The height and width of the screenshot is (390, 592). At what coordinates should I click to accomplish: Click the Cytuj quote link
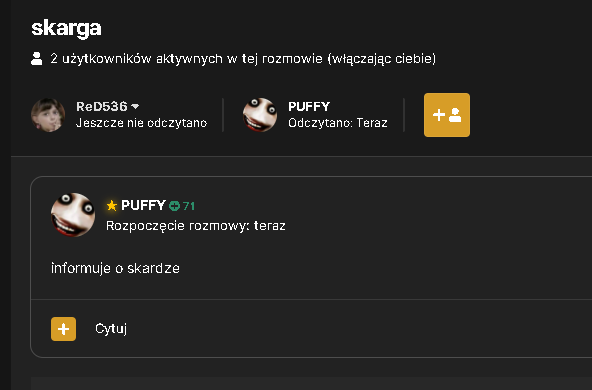click(x=111, y=329)
